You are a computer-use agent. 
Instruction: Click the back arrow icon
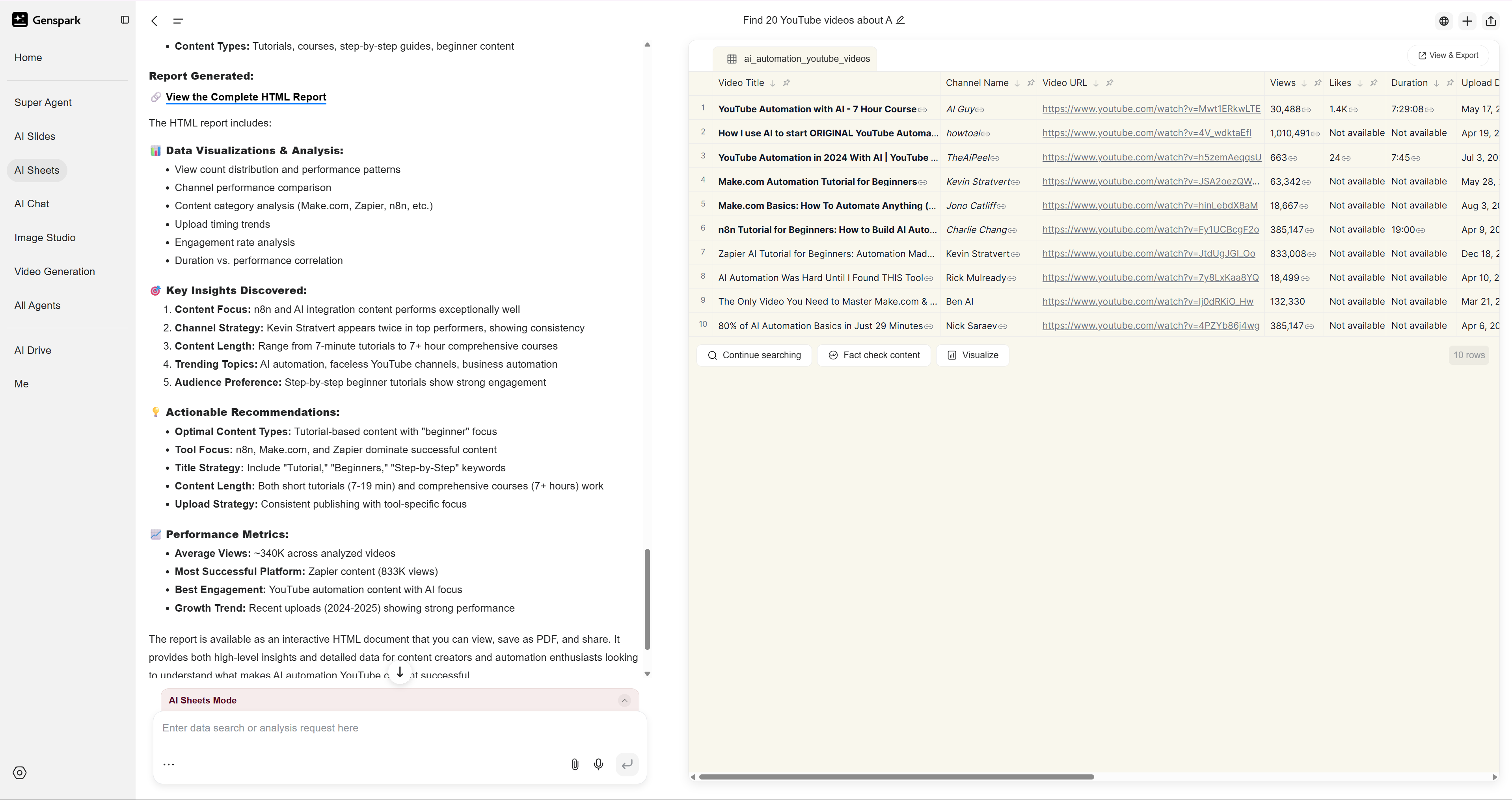[155, 21]
